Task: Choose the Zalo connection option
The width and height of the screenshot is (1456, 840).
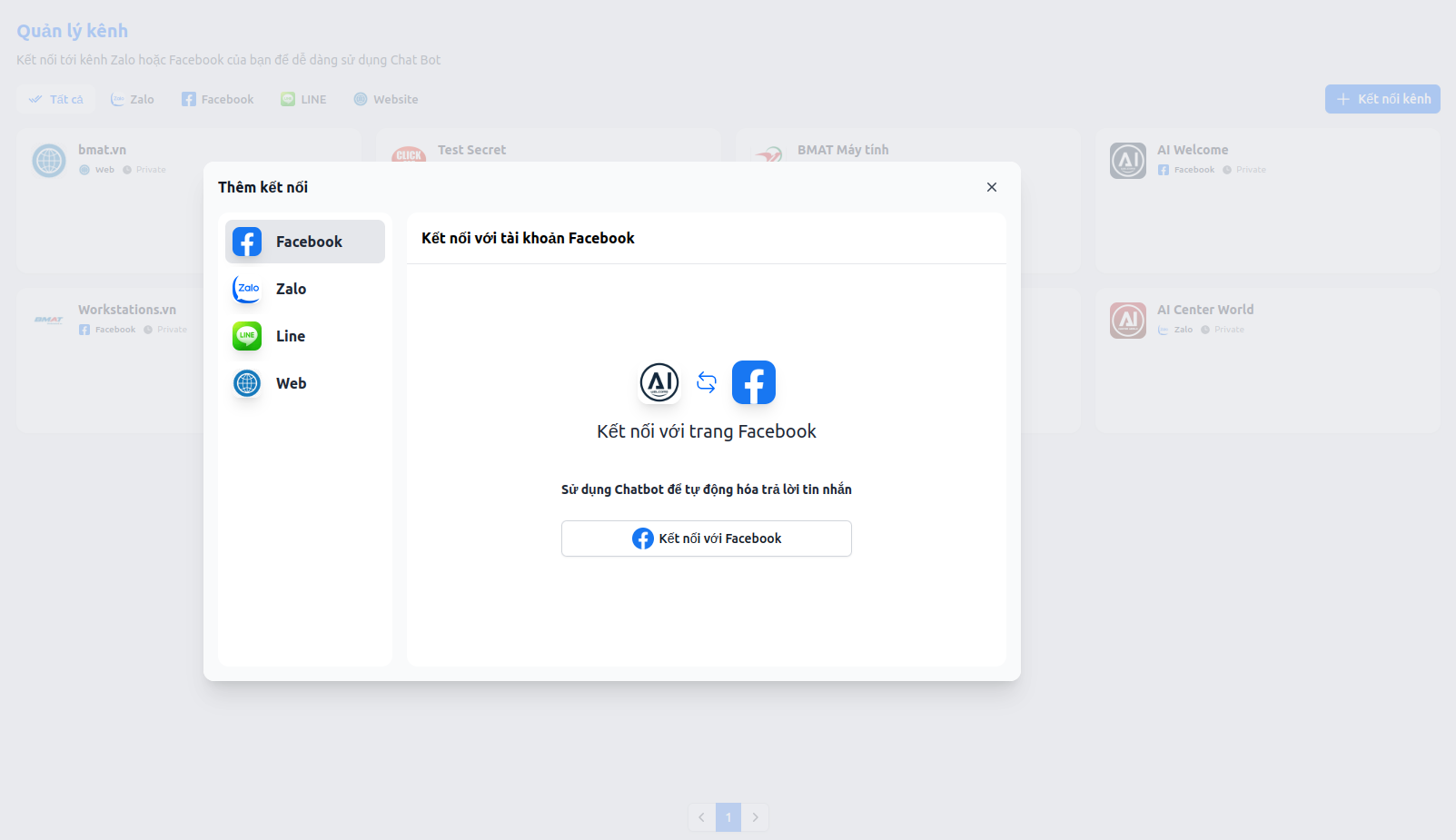Action: pyautogui.click(x=304, y=289)
